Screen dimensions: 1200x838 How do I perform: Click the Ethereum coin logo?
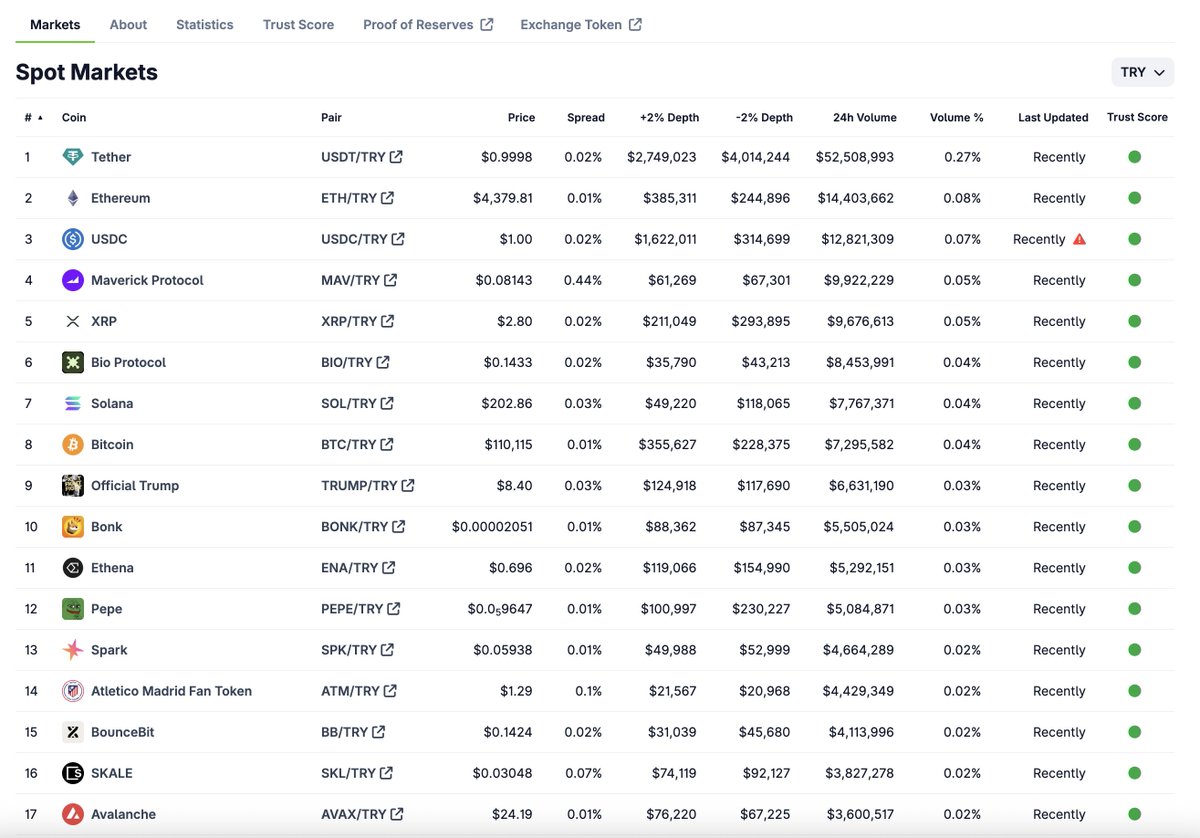click(73, 198)
